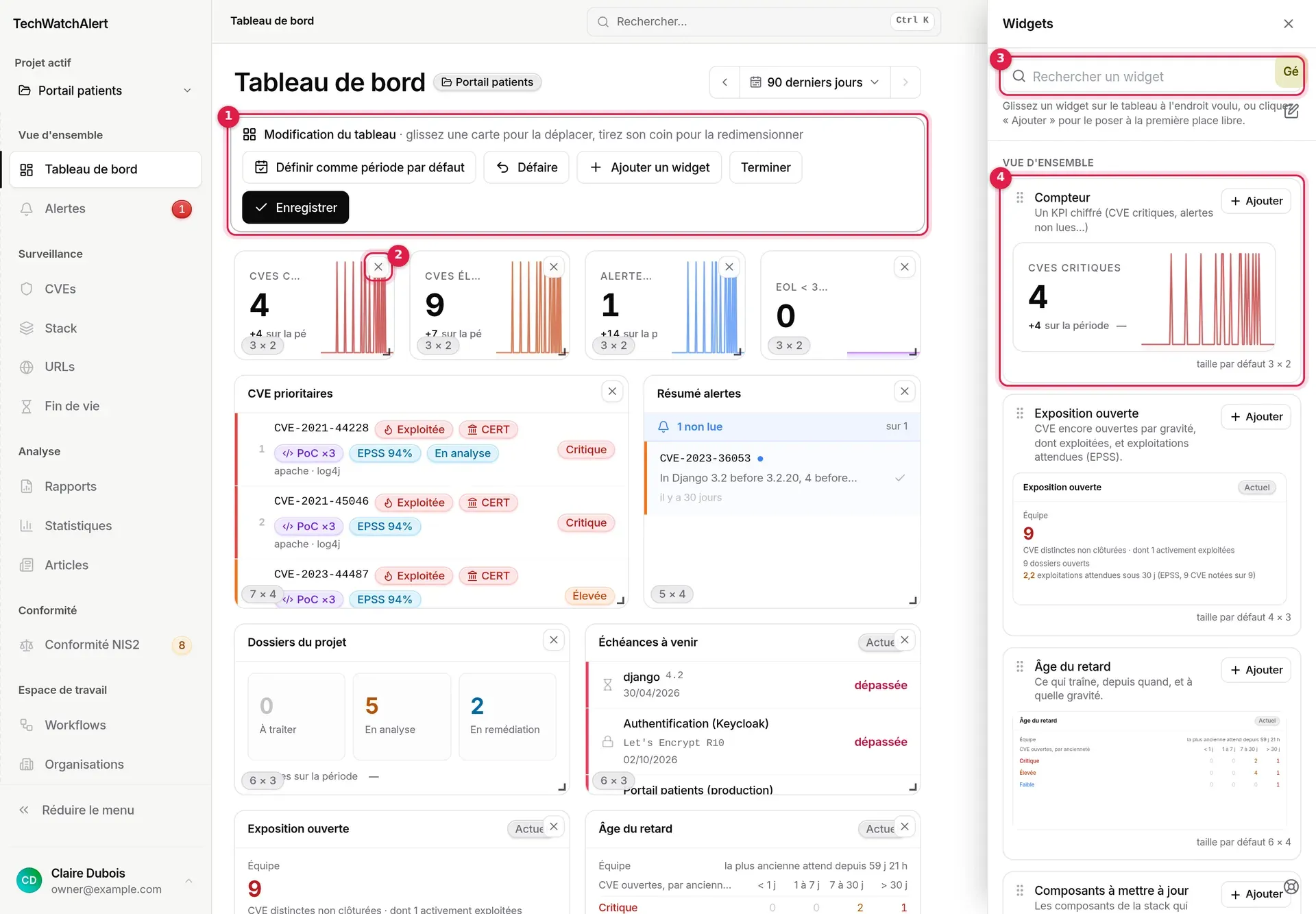The image size is (1316, 914).
Task: Open the URLs page in the sidebar
Action: (x=105, y=367)
